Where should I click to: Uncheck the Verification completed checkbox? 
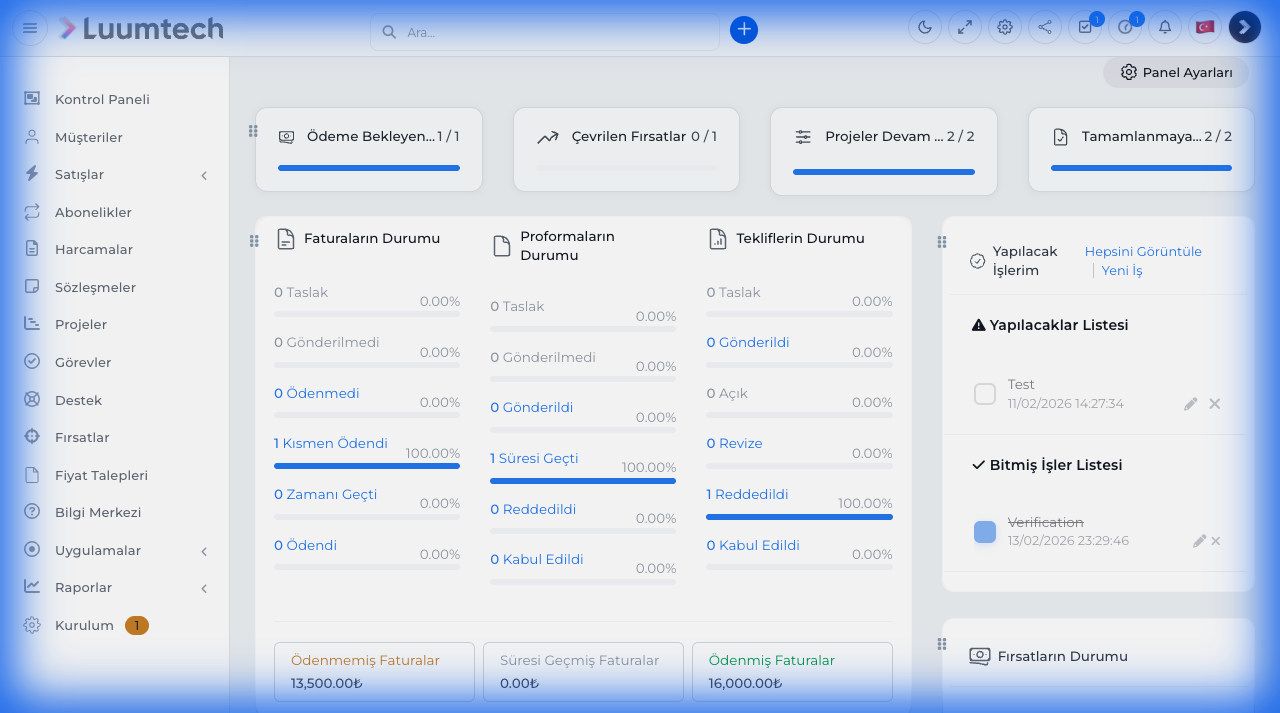click(x=985, y=532)
